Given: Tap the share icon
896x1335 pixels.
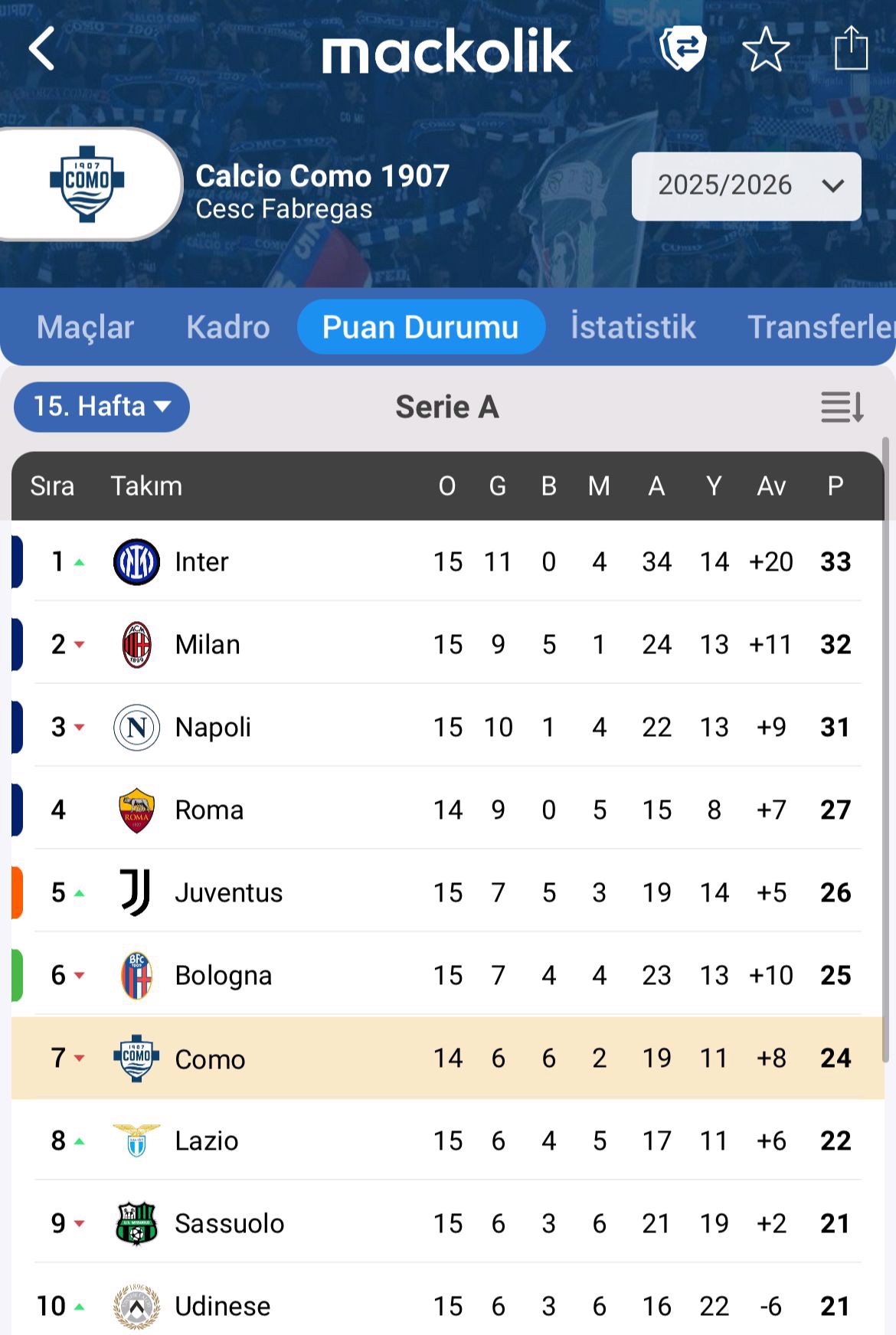Looking at the screenshot, I should (851, 49).
